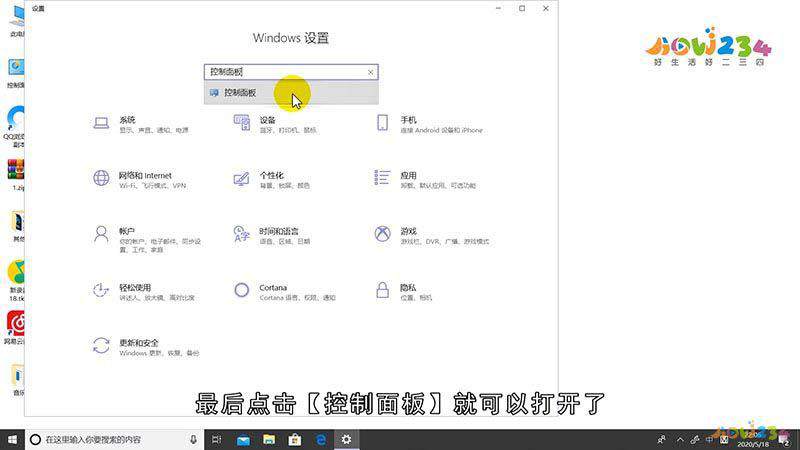
Task: Open the notification center icon
Action: [x=784, y=440]
